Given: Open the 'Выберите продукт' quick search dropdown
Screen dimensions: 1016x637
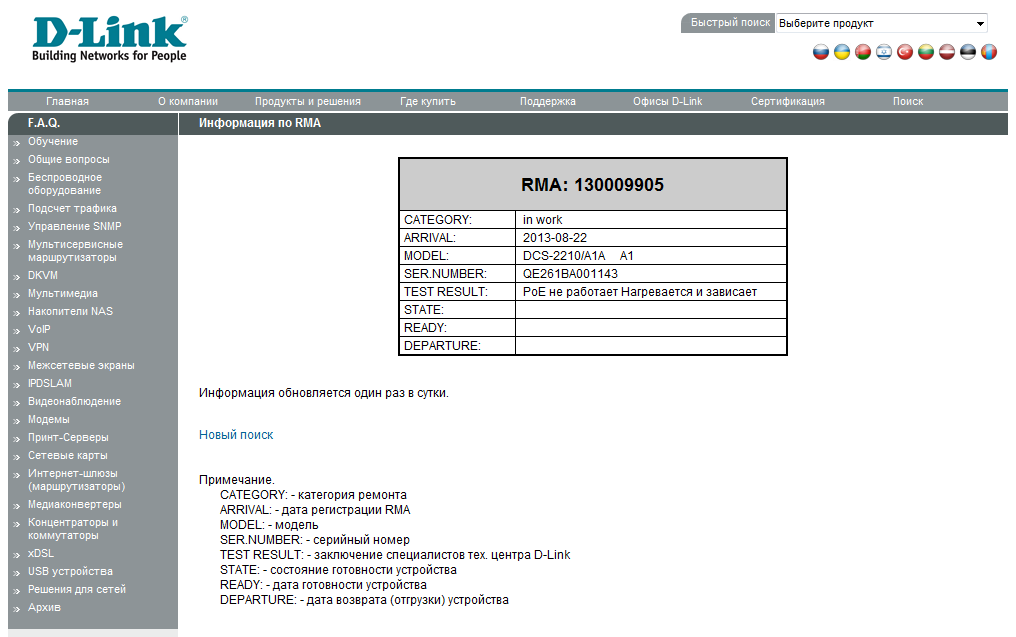Looking at the screenshot, I should coord(881,23).
